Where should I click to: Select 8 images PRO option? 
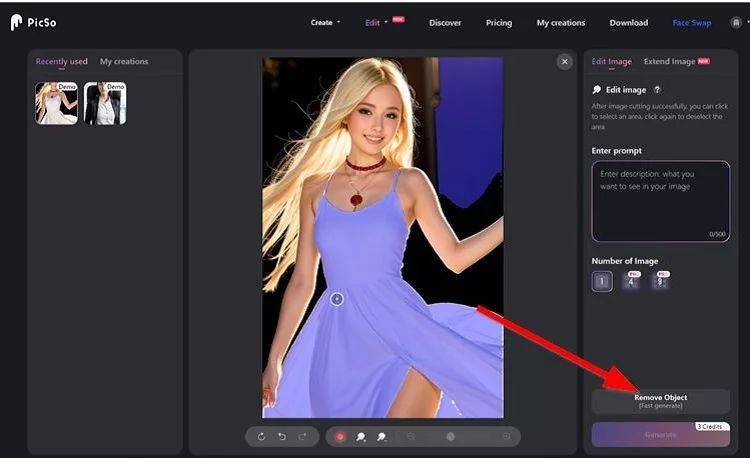[660, 281]
